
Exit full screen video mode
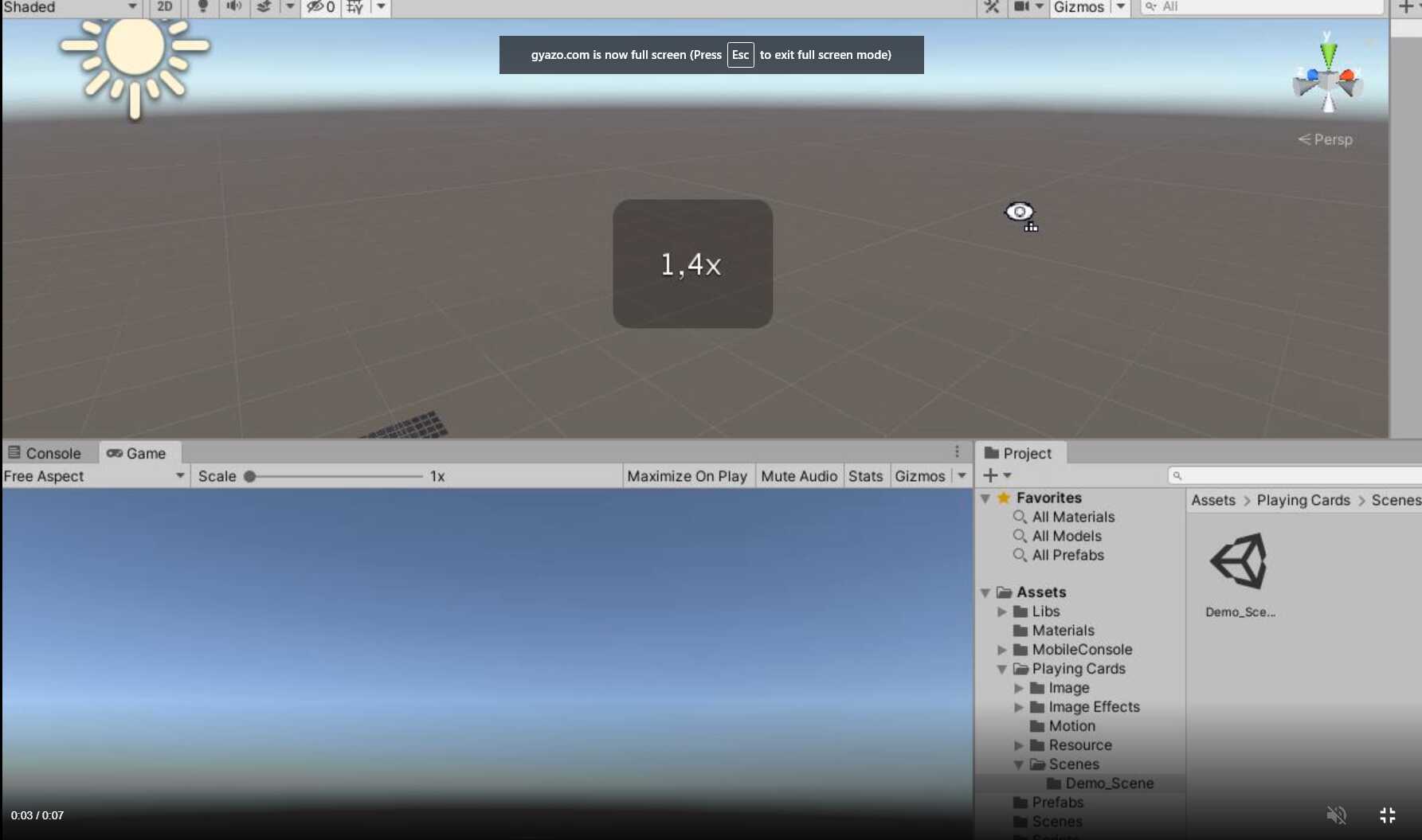pos(1387,815)
